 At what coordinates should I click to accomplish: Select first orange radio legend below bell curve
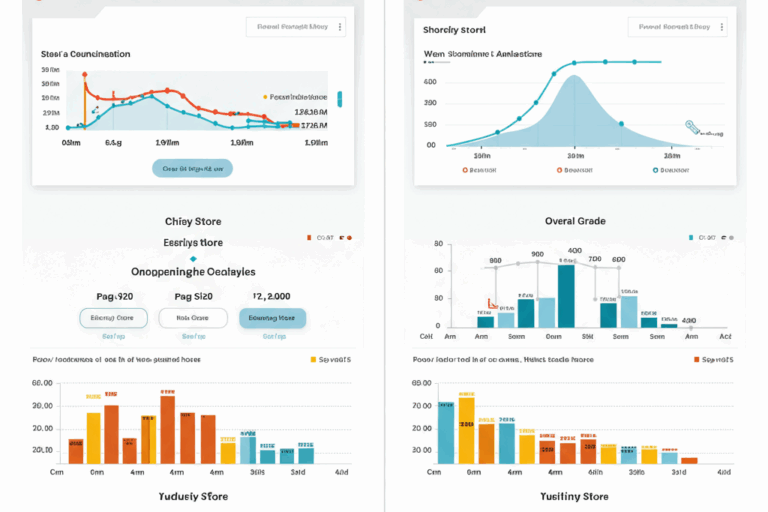pyautogui.click(x=465, y=171)
